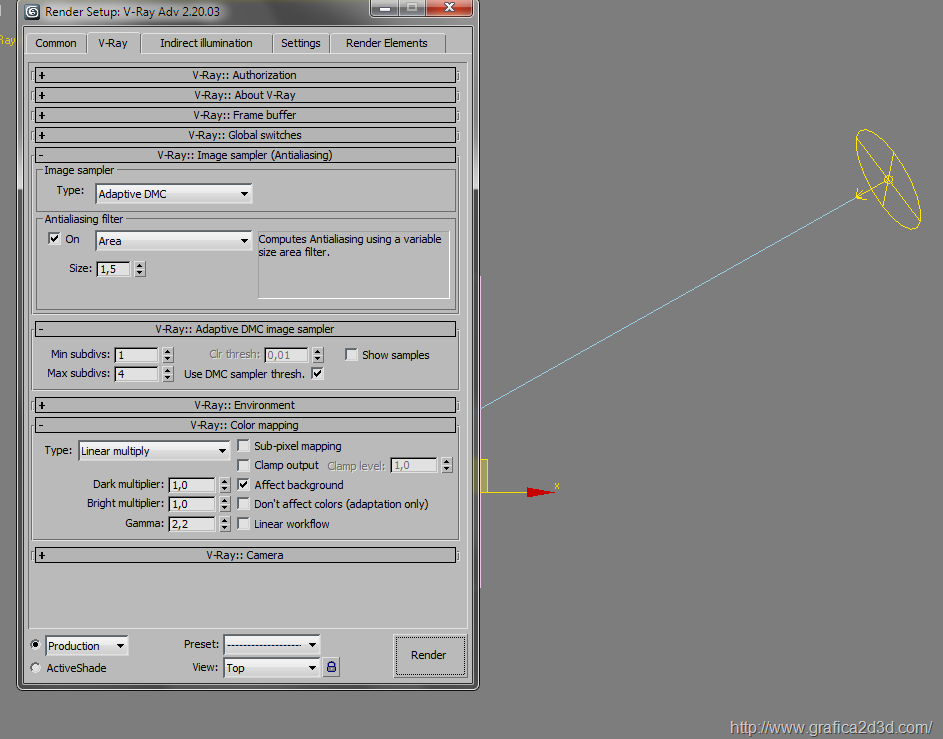943x739 pixels.
Task: Expand the V-Ray Frame buffer rollout
Action: 245,115
